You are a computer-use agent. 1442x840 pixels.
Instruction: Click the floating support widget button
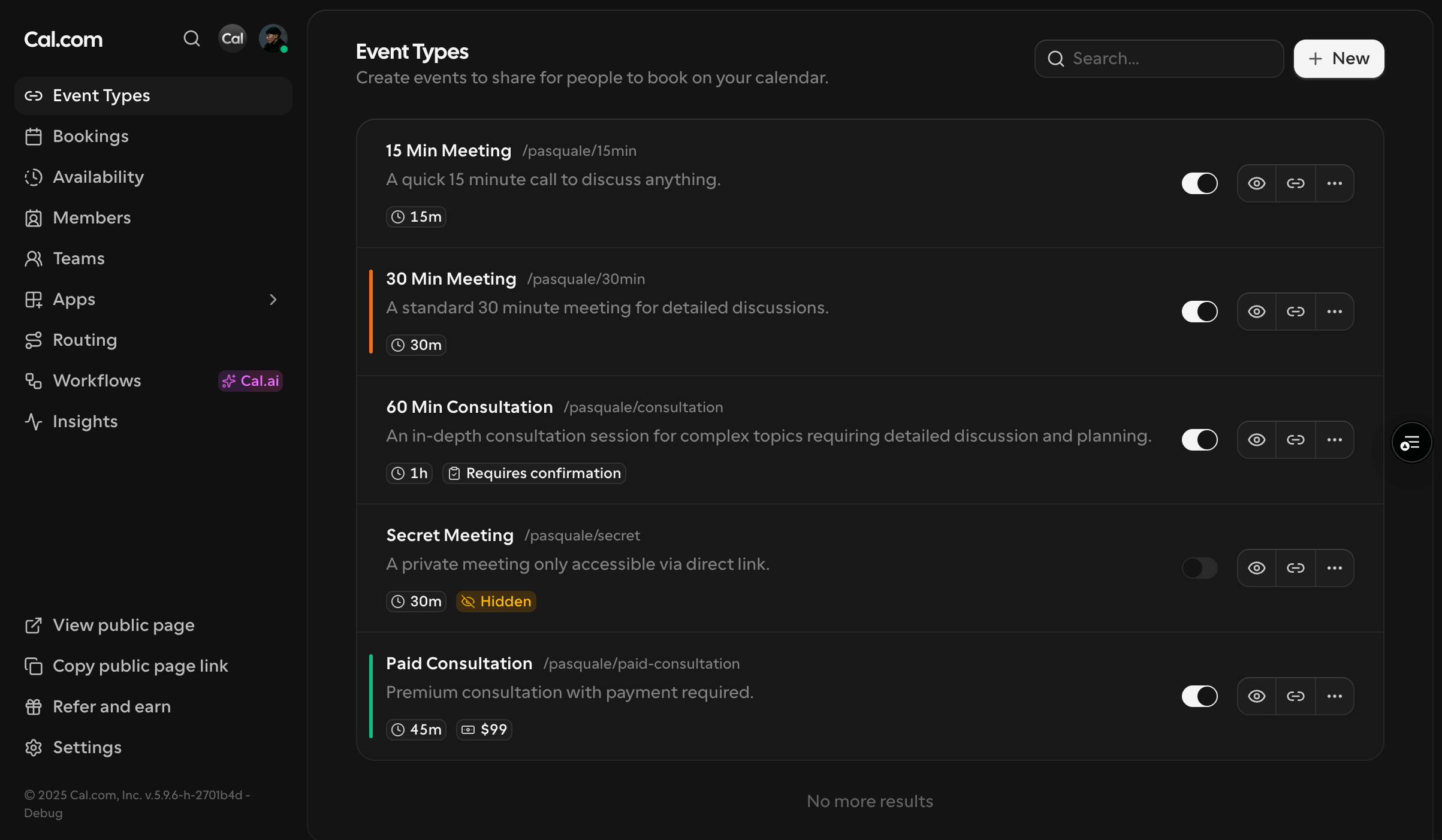coord(1411,443)
